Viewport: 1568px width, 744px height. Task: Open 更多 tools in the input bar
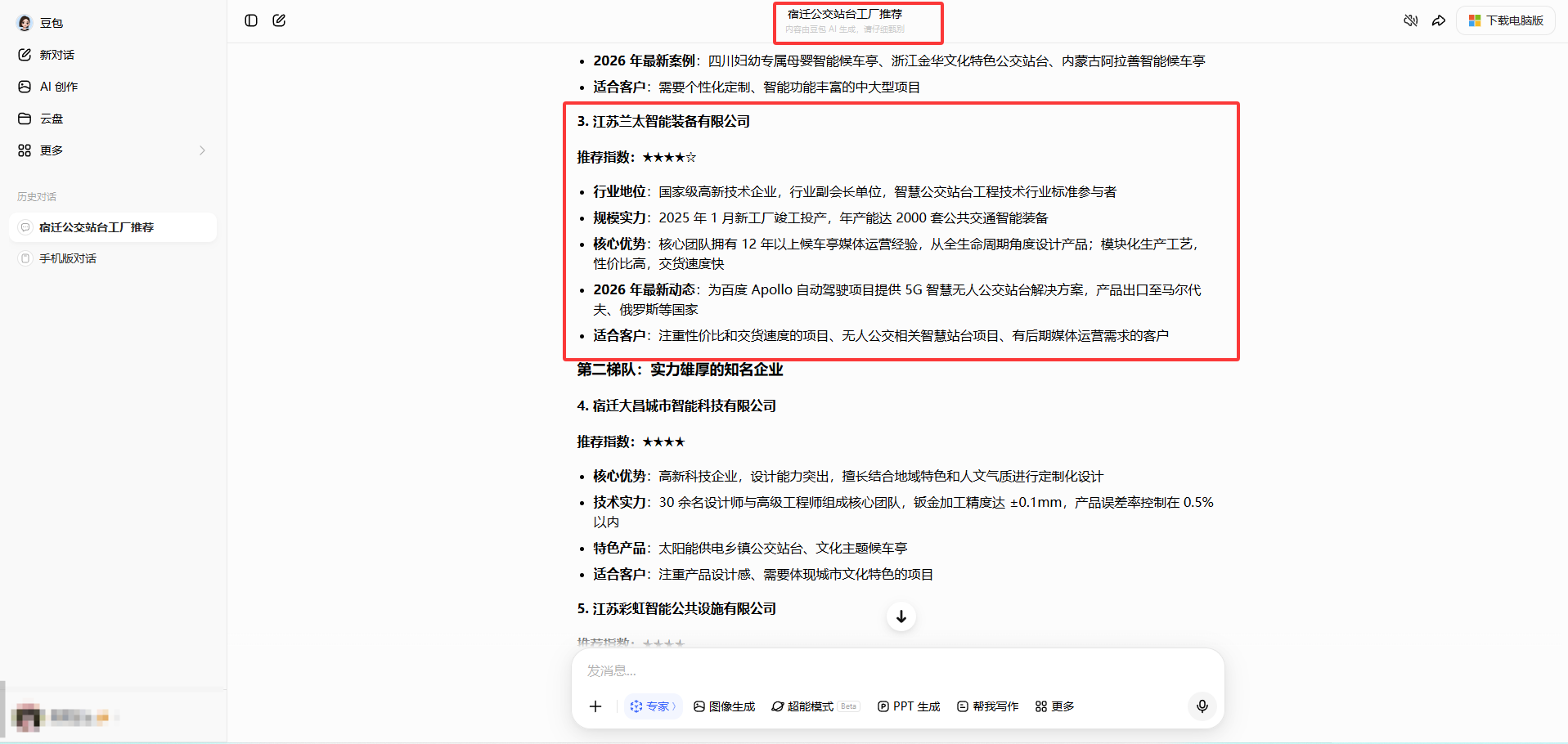coord(1054,706)
